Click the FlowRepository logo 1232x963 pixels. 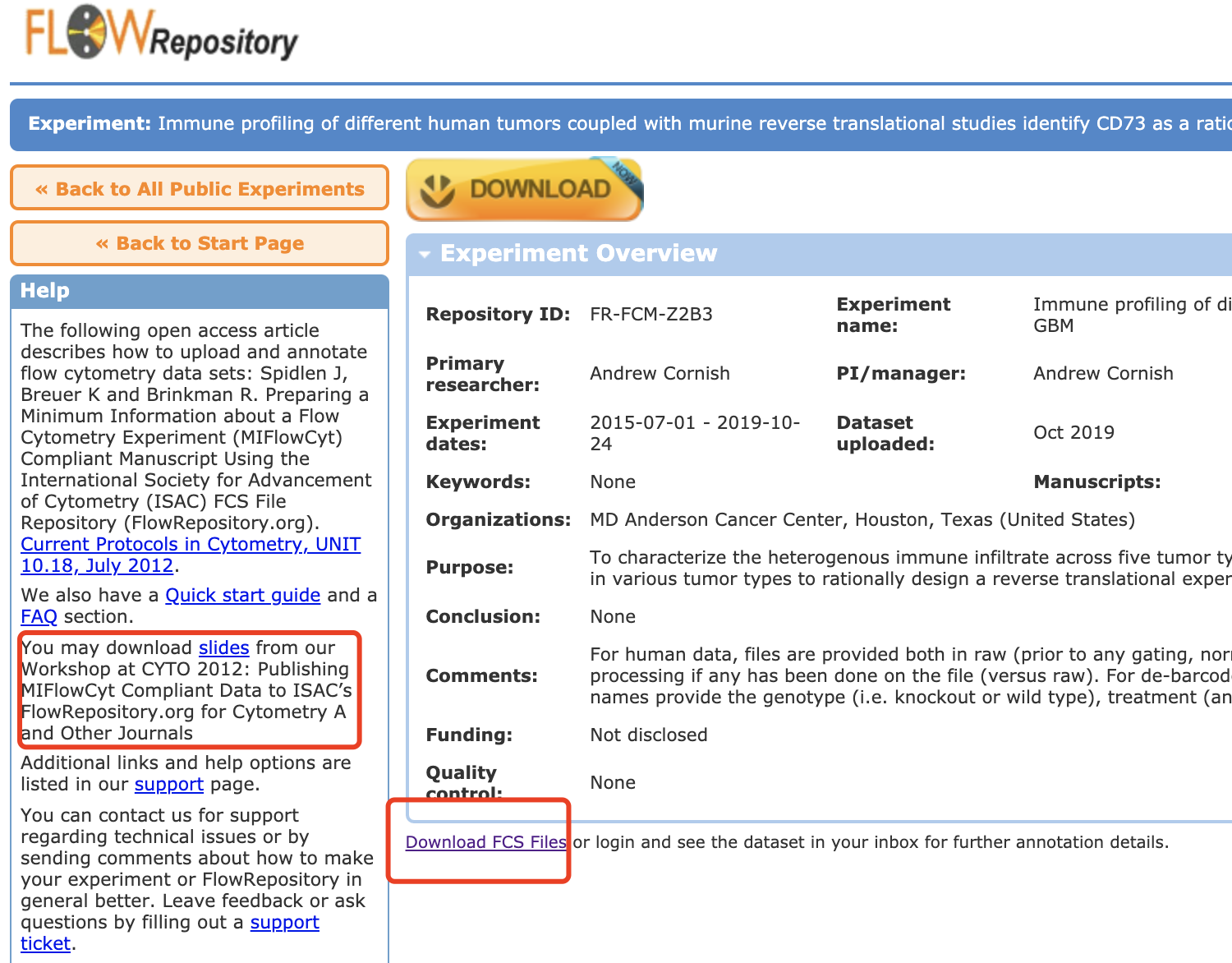pos(162,33)
